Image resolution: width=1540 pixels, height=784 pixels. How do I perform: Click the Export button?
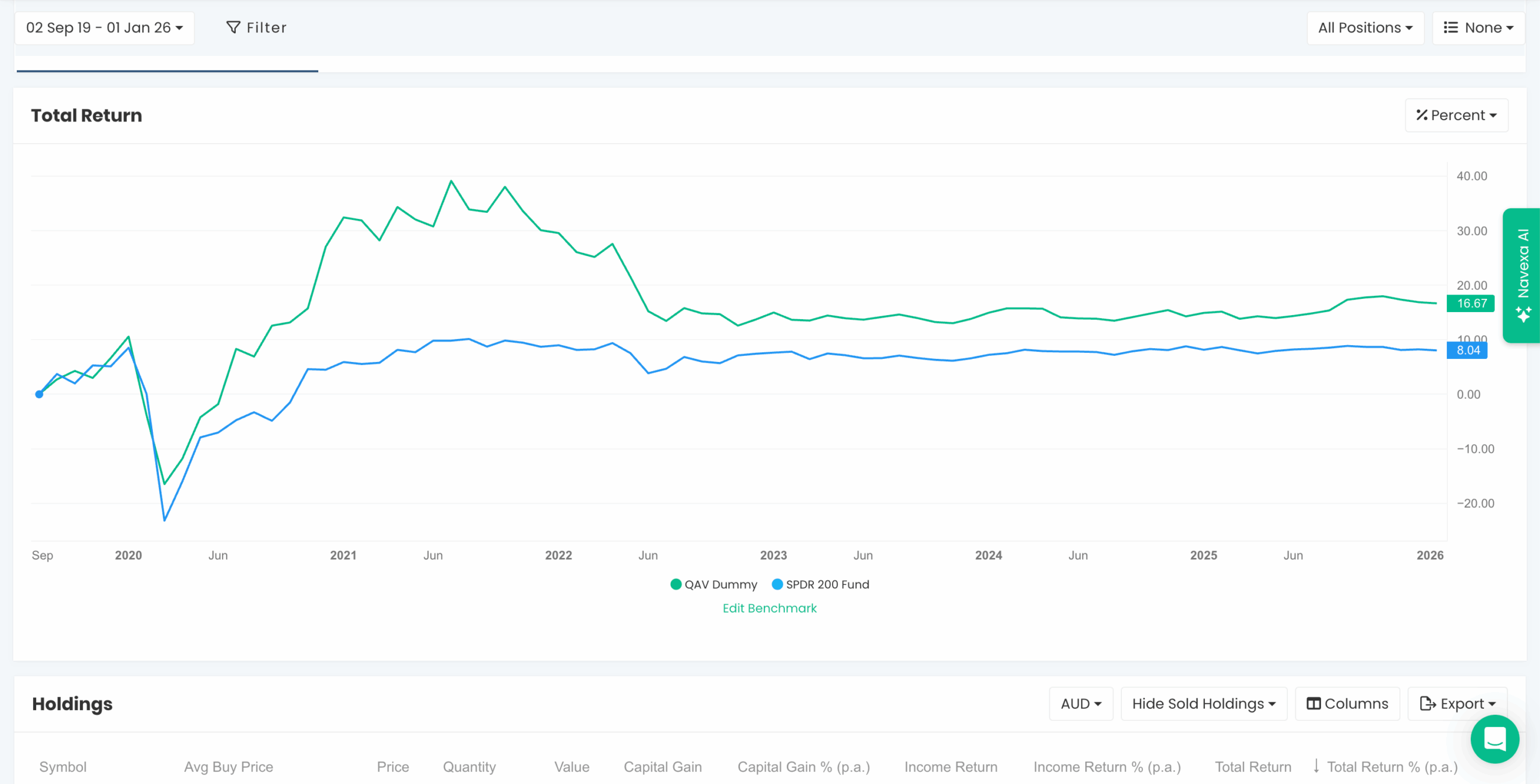point(1458,703)
